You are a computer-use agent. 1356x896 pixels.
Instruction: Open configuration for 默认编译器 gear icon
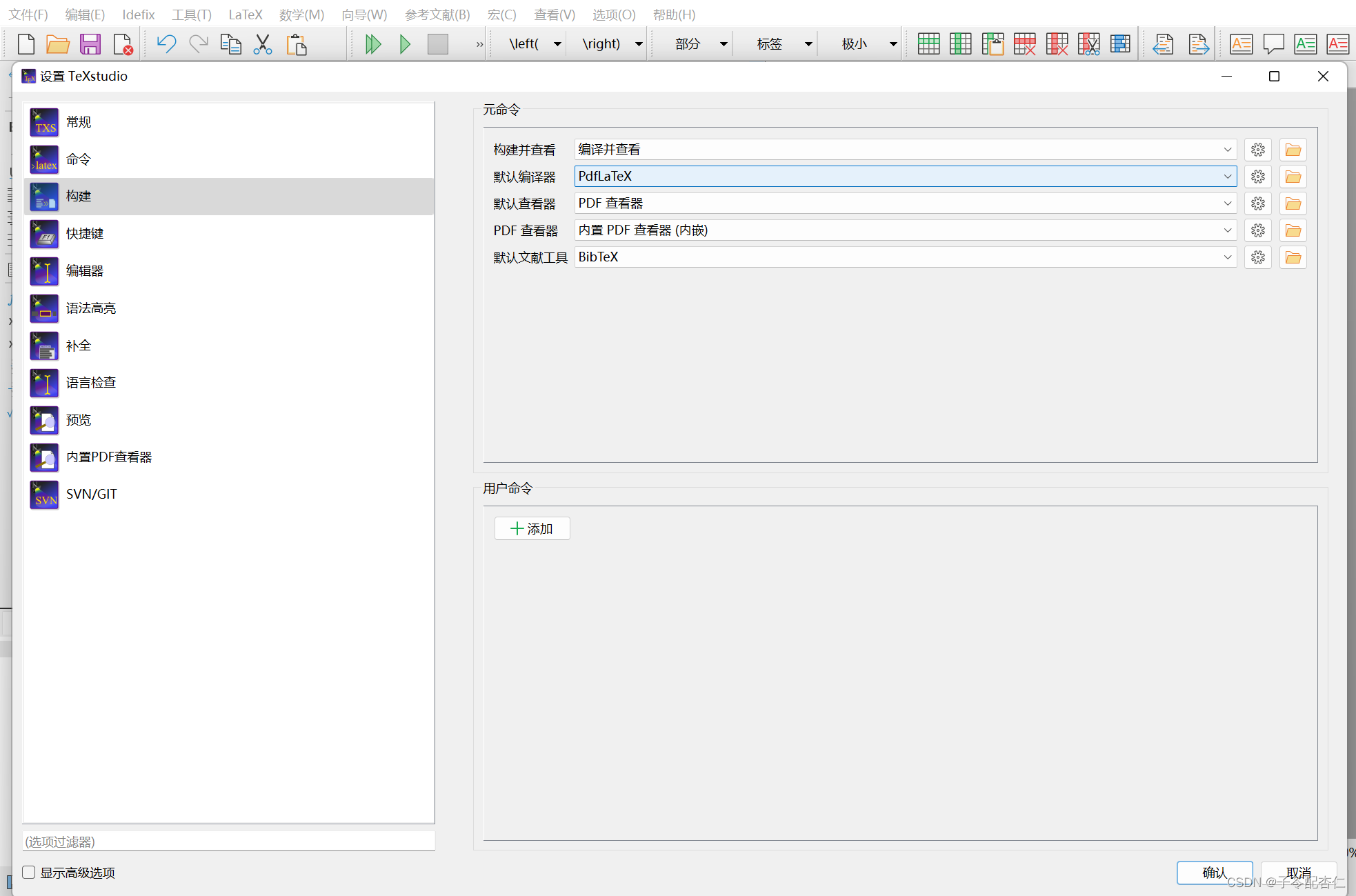pos(1258,177)
